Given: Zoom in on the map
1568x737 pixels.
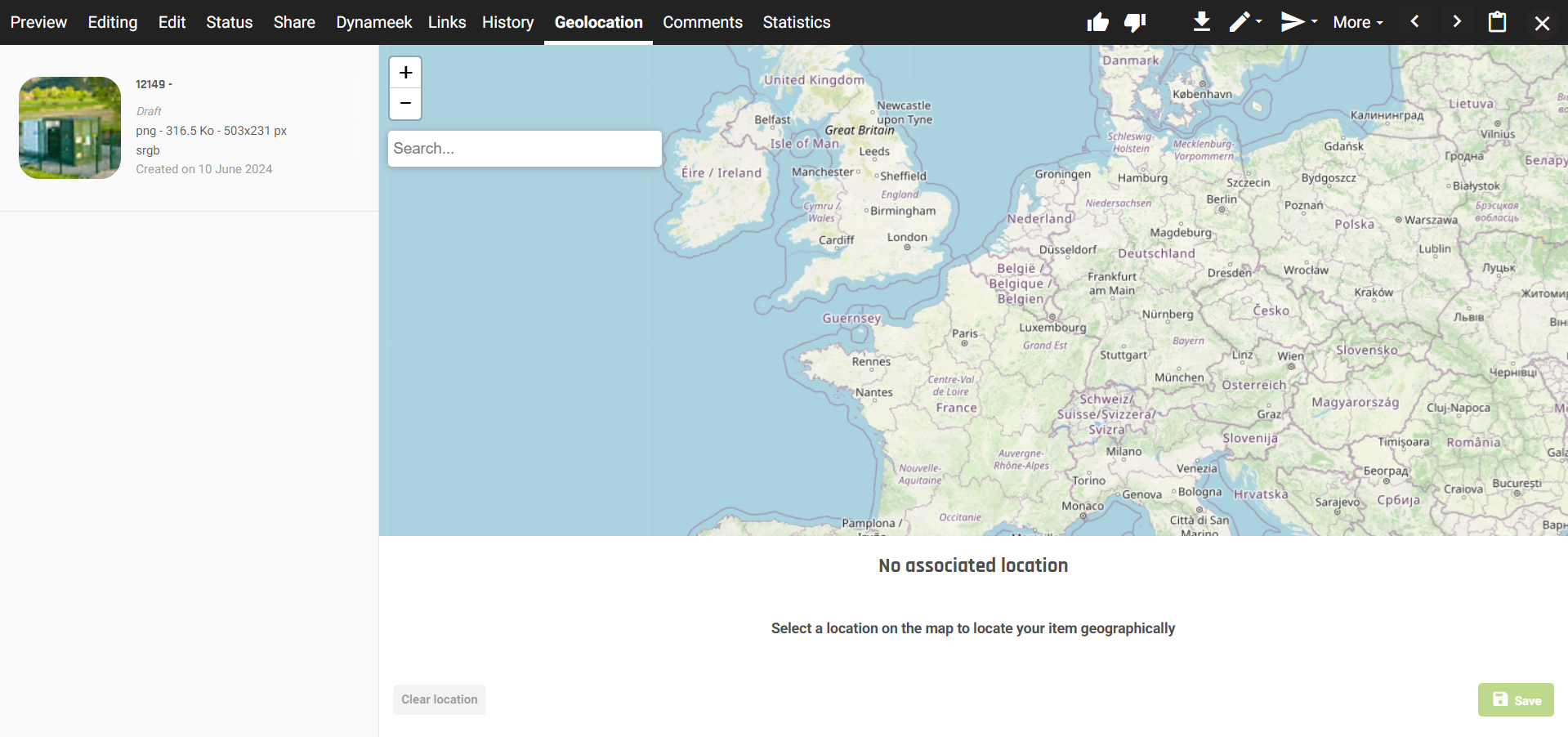Looking at the screenshot, I should click(x=405, y=73).
